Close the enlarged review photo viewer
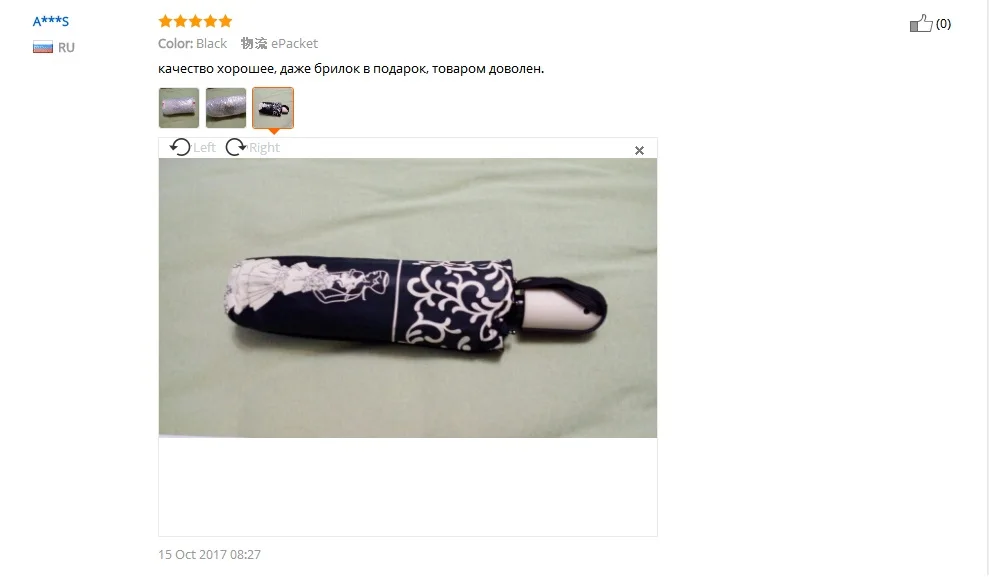Image resolution: width=989 pixels, height=587 pixels. (639, 150)
